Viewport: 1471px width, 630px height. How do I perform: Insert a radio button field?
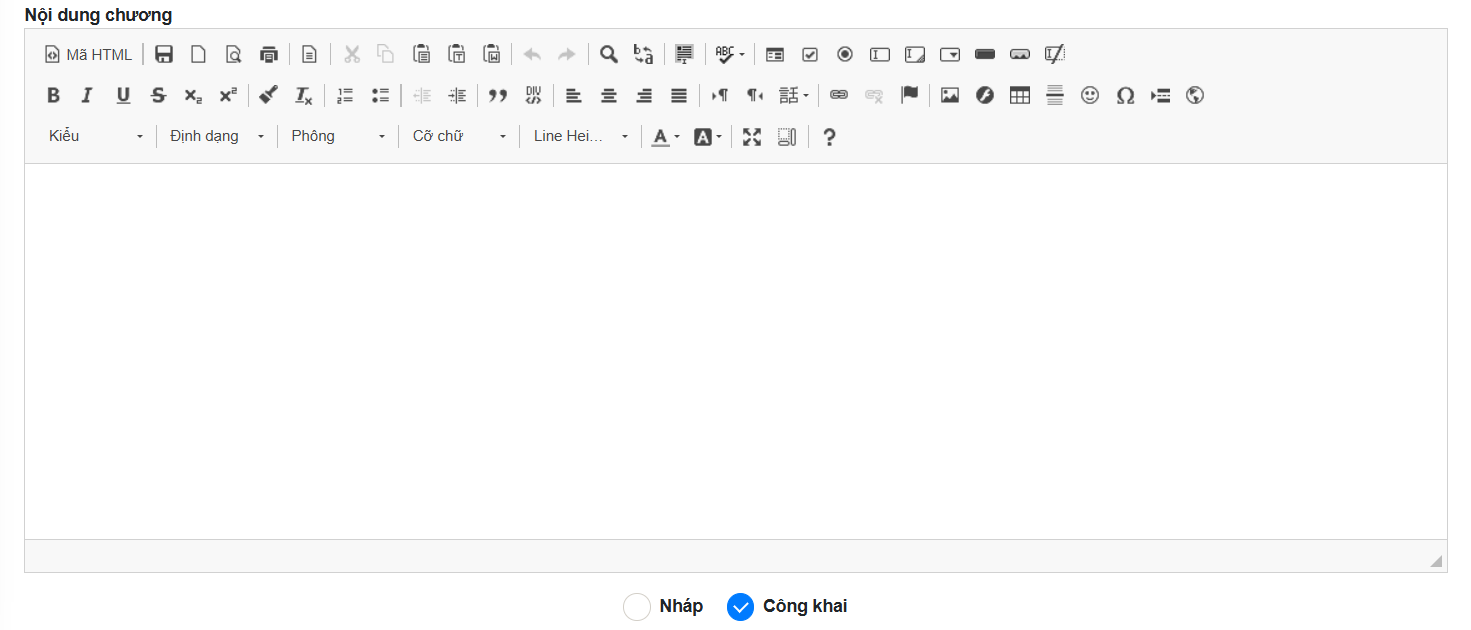click(845, 54)
